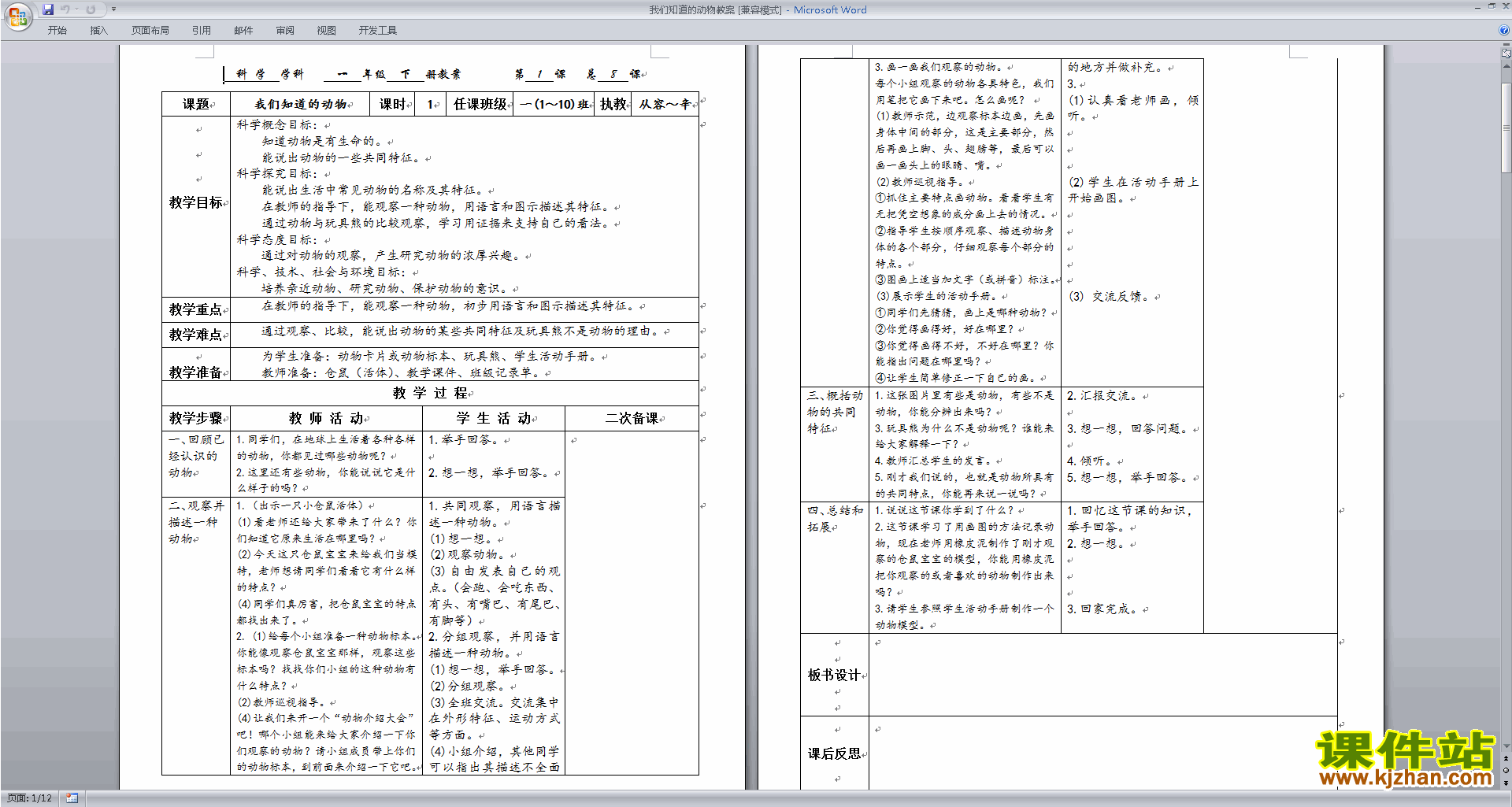Open the 邮件 ribbon tab
The width and height of the screenshot is (1512, 807).
click(x=243, y=30)
